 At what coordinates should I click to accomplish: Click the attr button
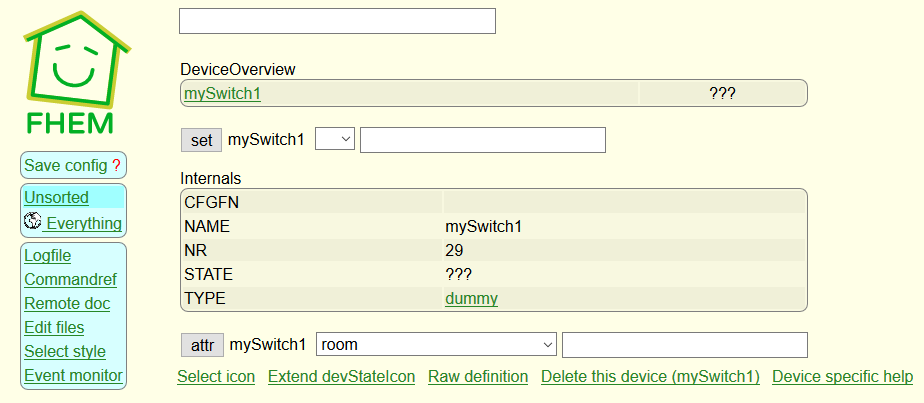click(202, 345)
